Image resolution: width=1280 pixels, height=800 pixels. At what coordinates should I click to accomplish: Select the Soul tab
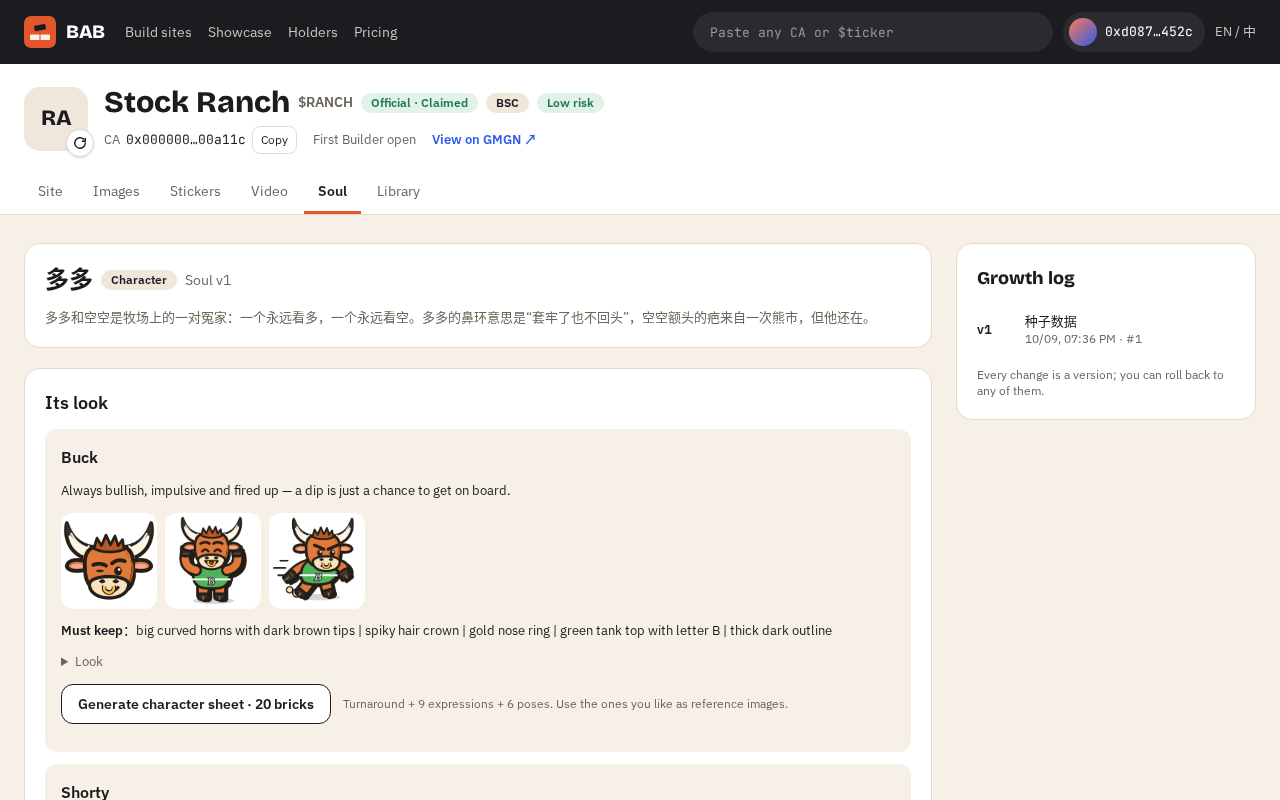(332, 191)
